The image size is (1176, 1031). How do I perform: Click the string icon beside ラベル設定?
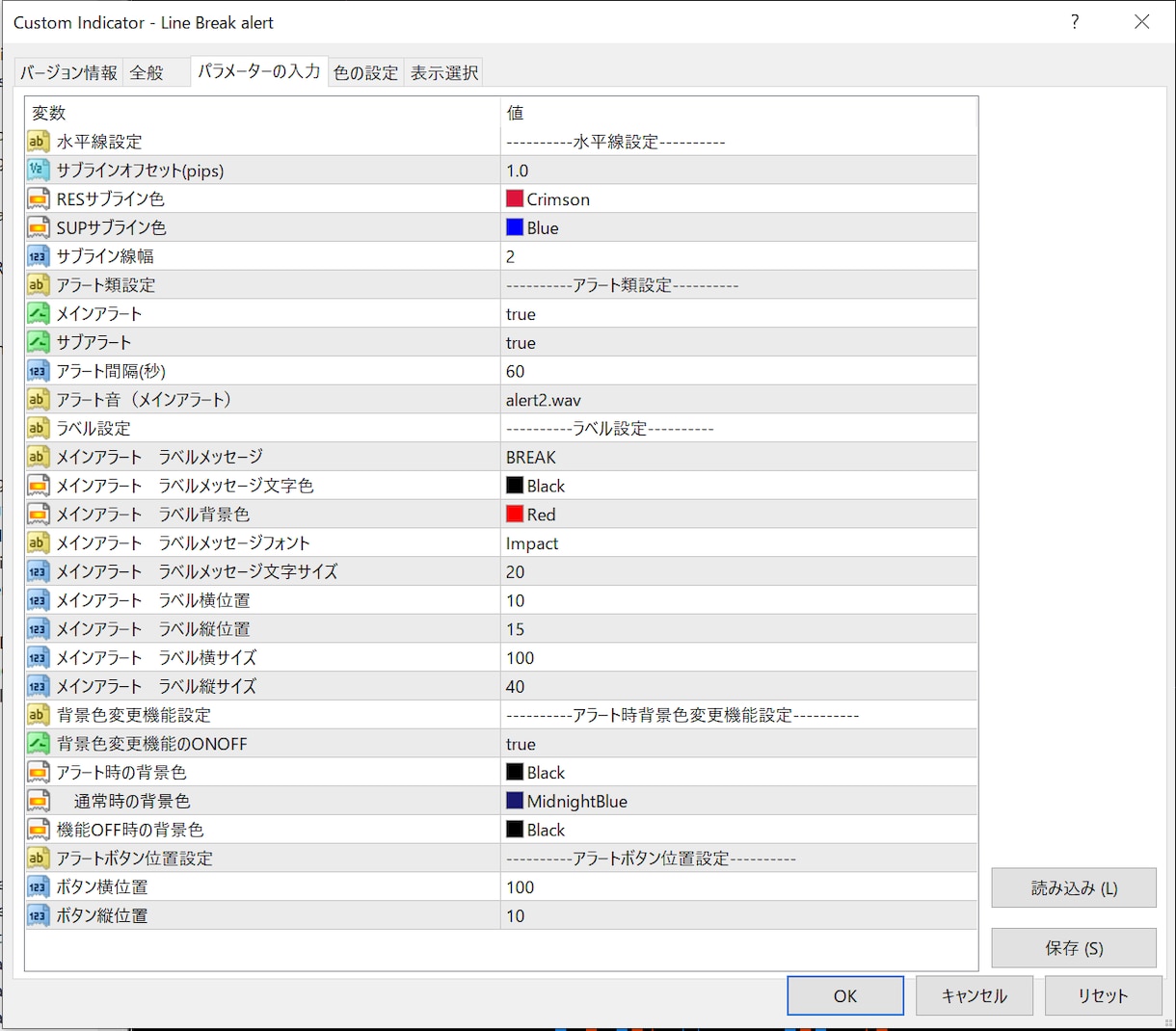pyautogui.click(x=38, y=429)
